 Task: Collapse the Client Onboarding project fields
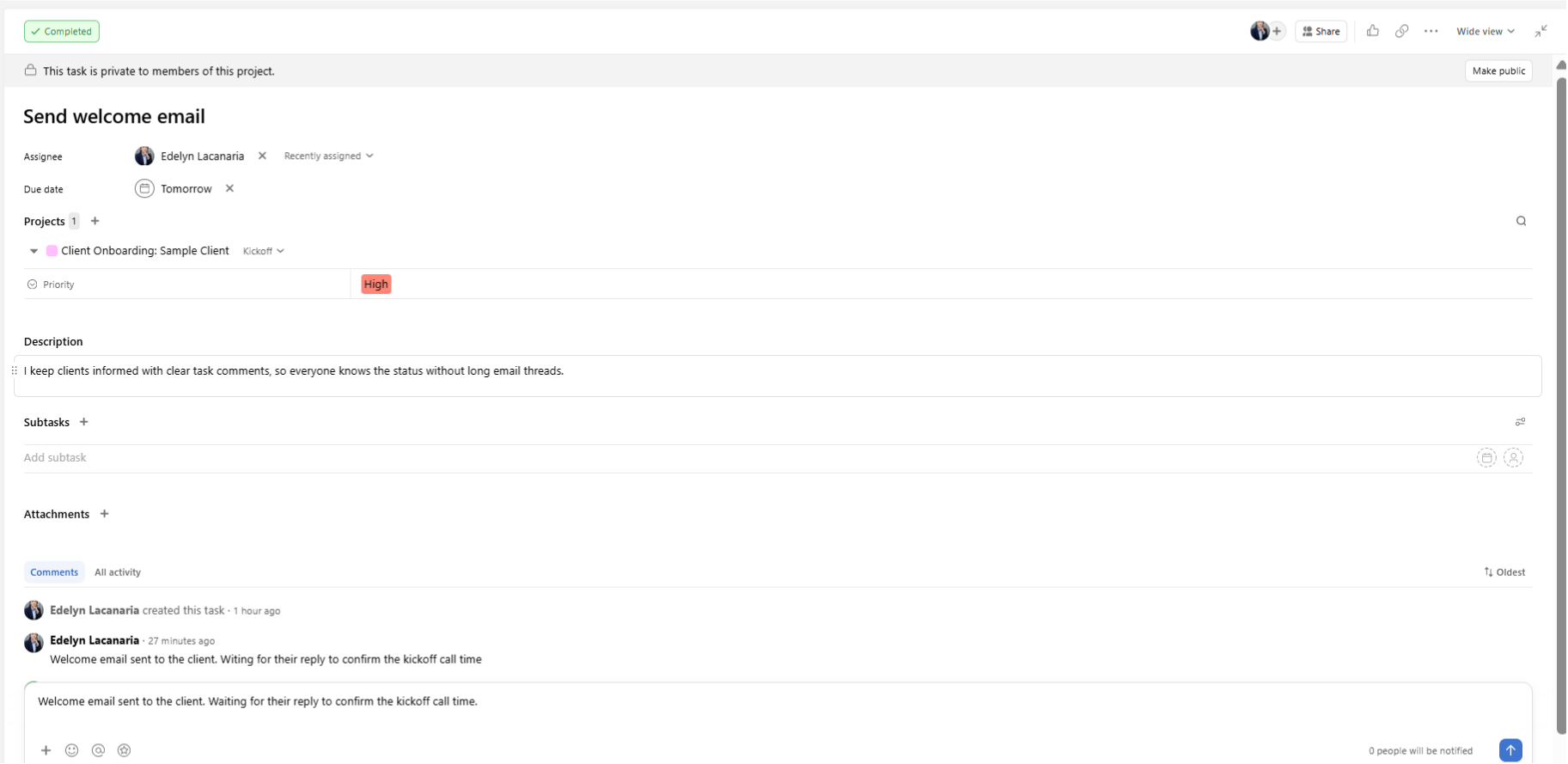pos(34,251)
